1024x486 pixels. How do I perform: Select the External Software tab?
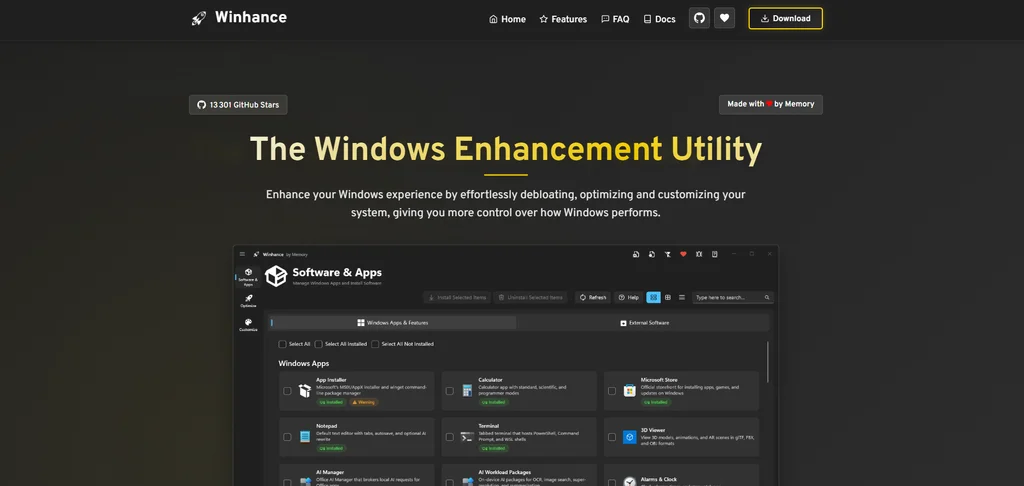[x=644, y=323]
